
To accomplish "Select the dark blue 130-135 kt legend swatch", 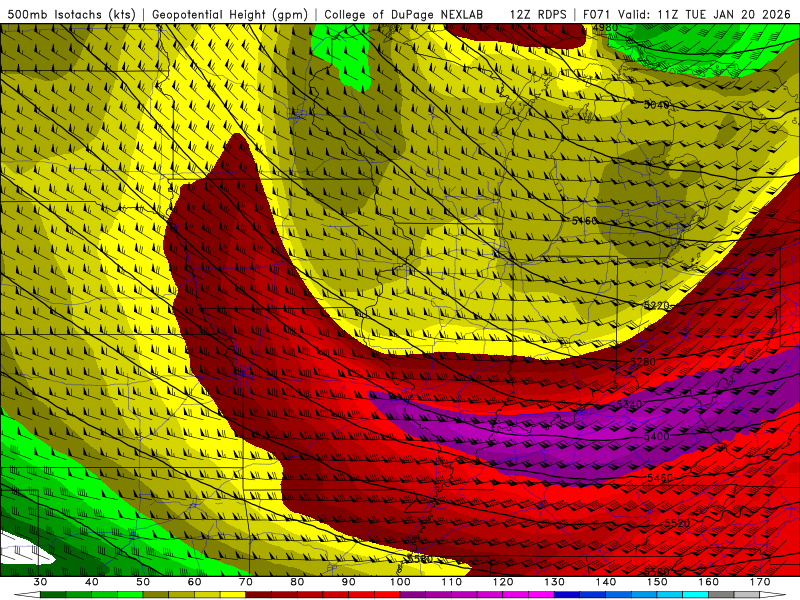I will tap(567, 595).
